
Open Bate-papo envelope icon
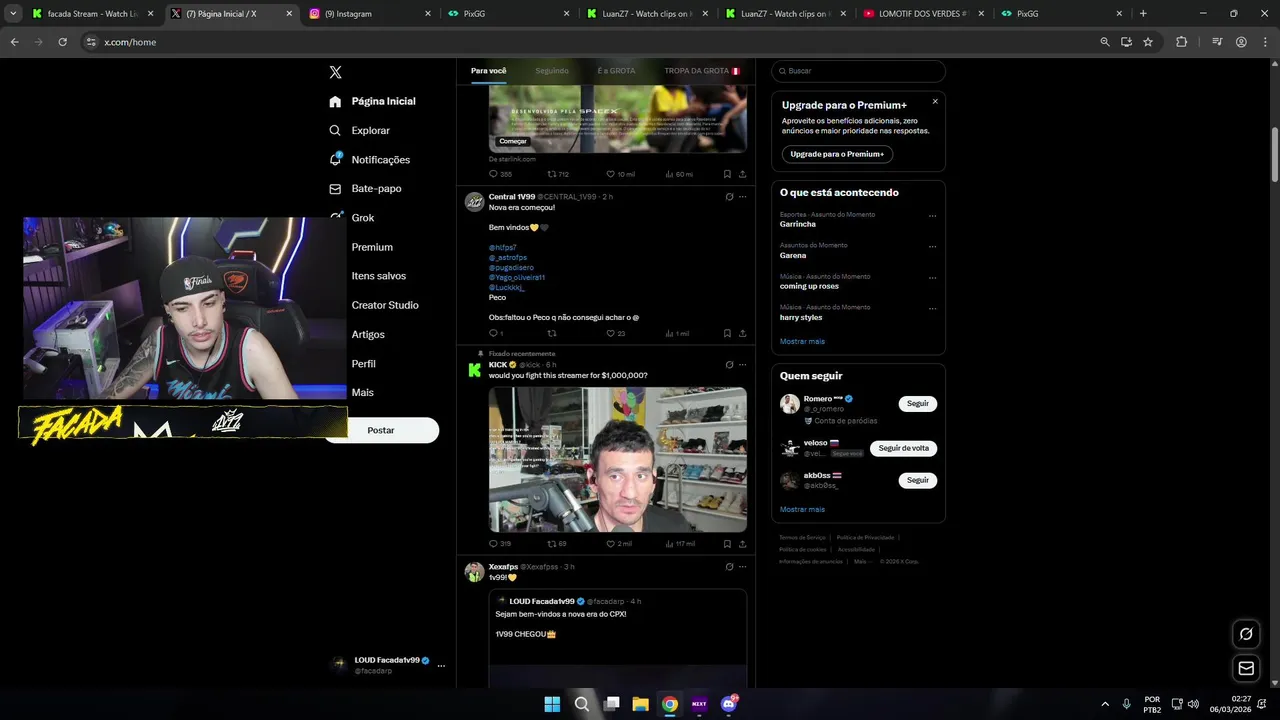(335, 188)
